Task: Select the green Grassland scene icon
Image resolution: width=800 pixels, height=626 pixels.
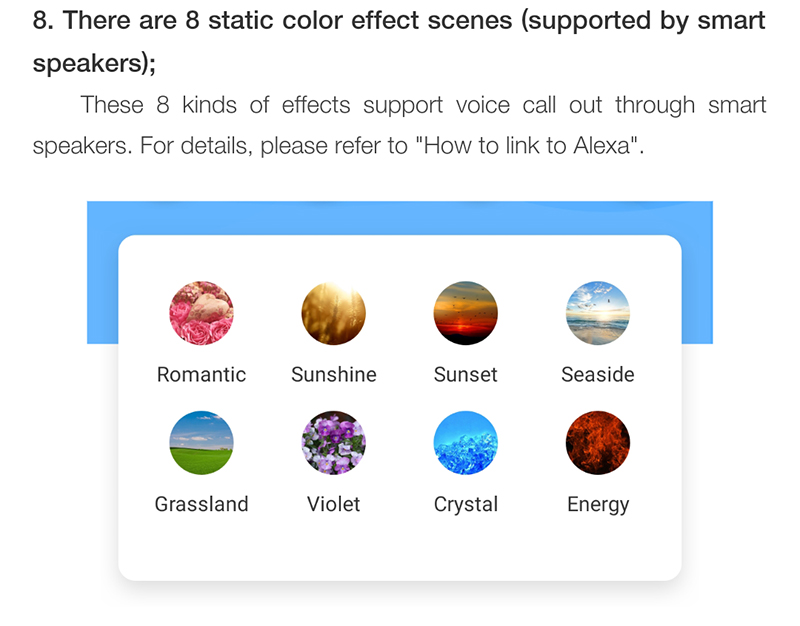Action: [x=202, y=442]
